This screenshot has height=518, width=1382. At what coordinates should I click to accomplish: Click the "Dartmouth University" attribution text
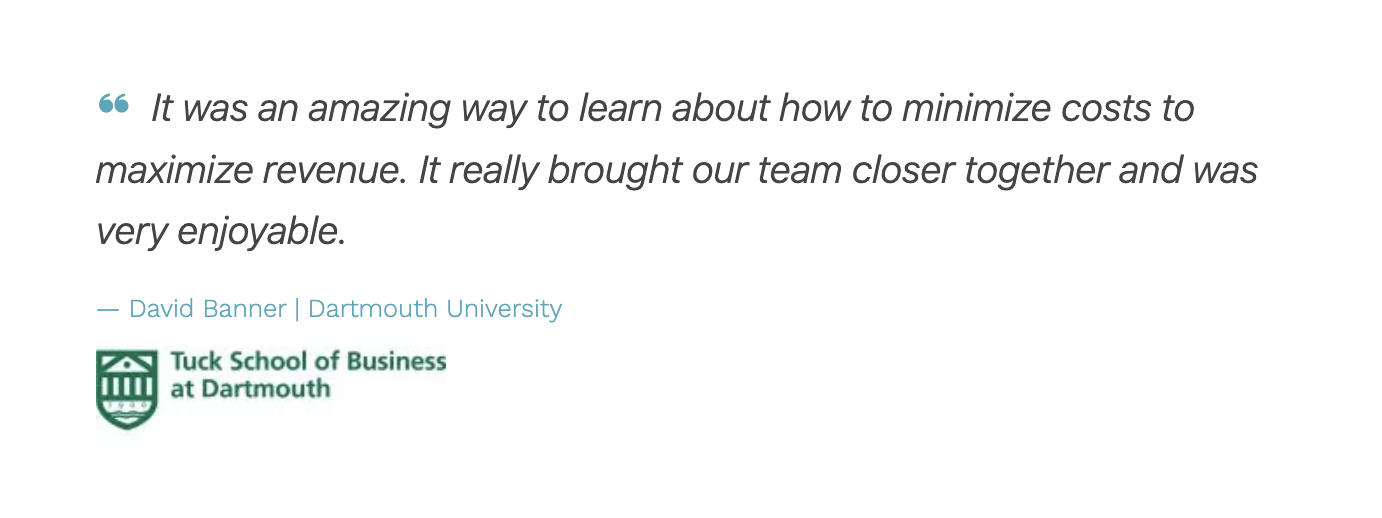[x=435, y=309]
